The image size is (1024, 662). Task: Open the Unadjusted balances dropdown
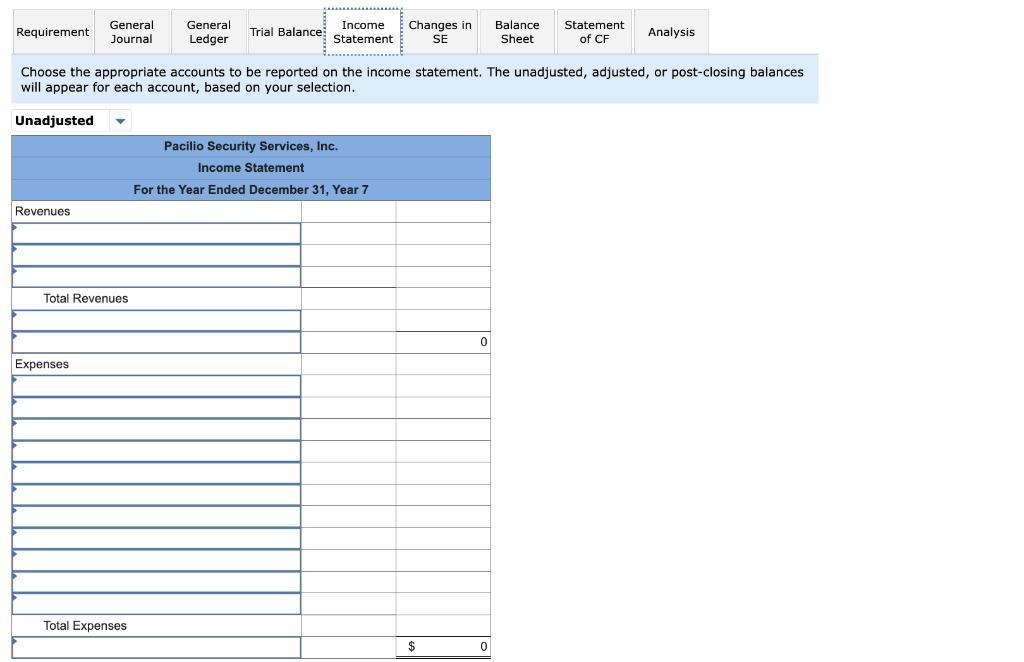[119, 120]
